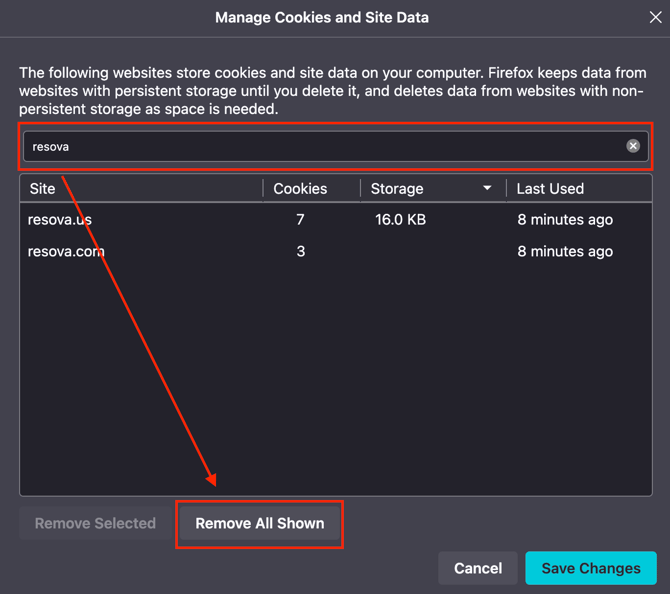670x594 pixels.
Task: Sort by the Site column header
Action: pyautogui.click(x=141, y=188)
